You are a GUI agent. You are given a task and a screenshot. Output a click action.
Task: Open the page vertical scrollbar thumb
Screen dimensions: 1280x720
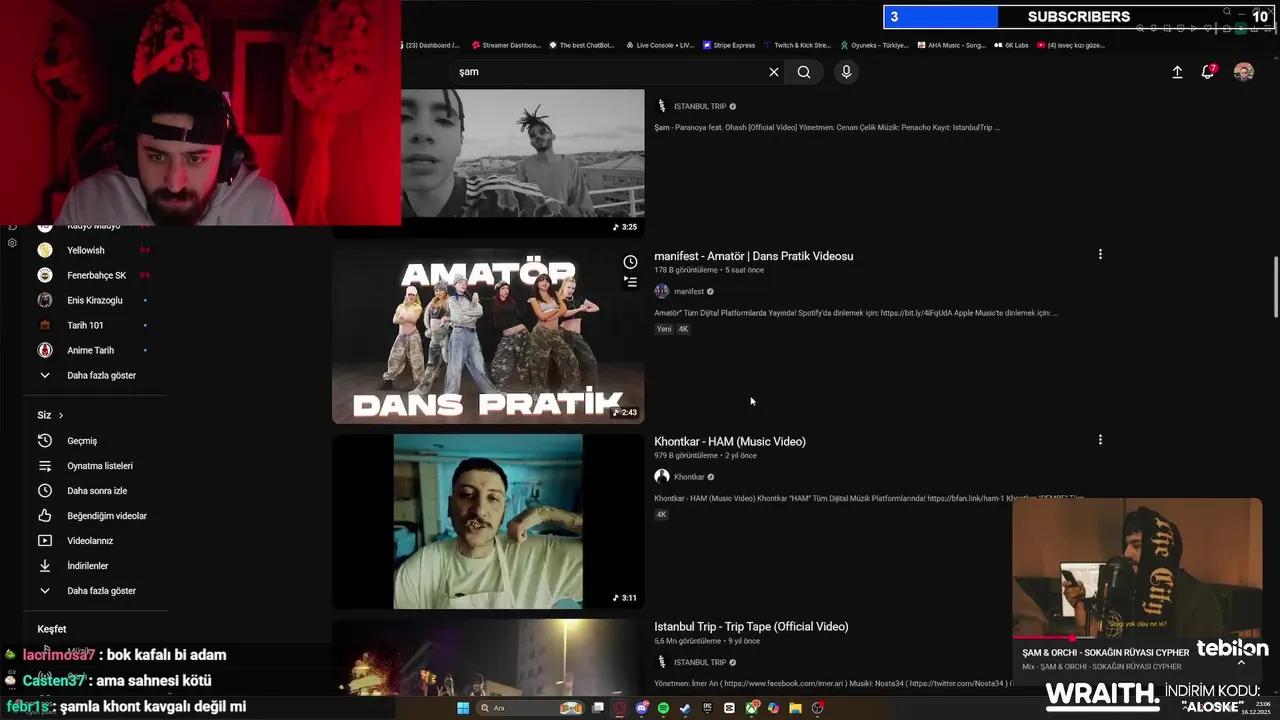click(1275, 288)
